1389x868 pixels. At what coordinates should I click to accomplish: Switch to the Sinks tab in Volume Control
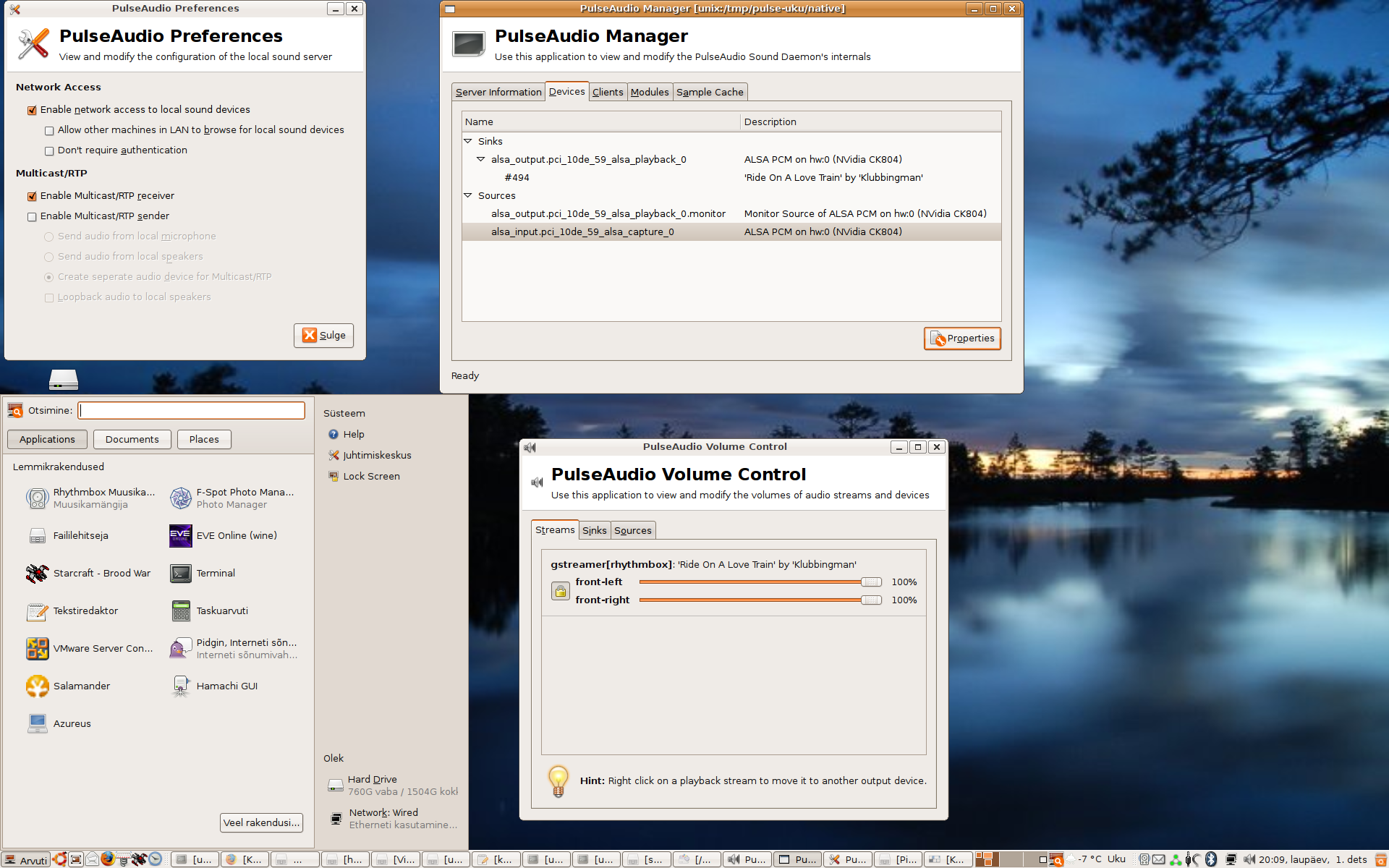click(x=595, y=530)
